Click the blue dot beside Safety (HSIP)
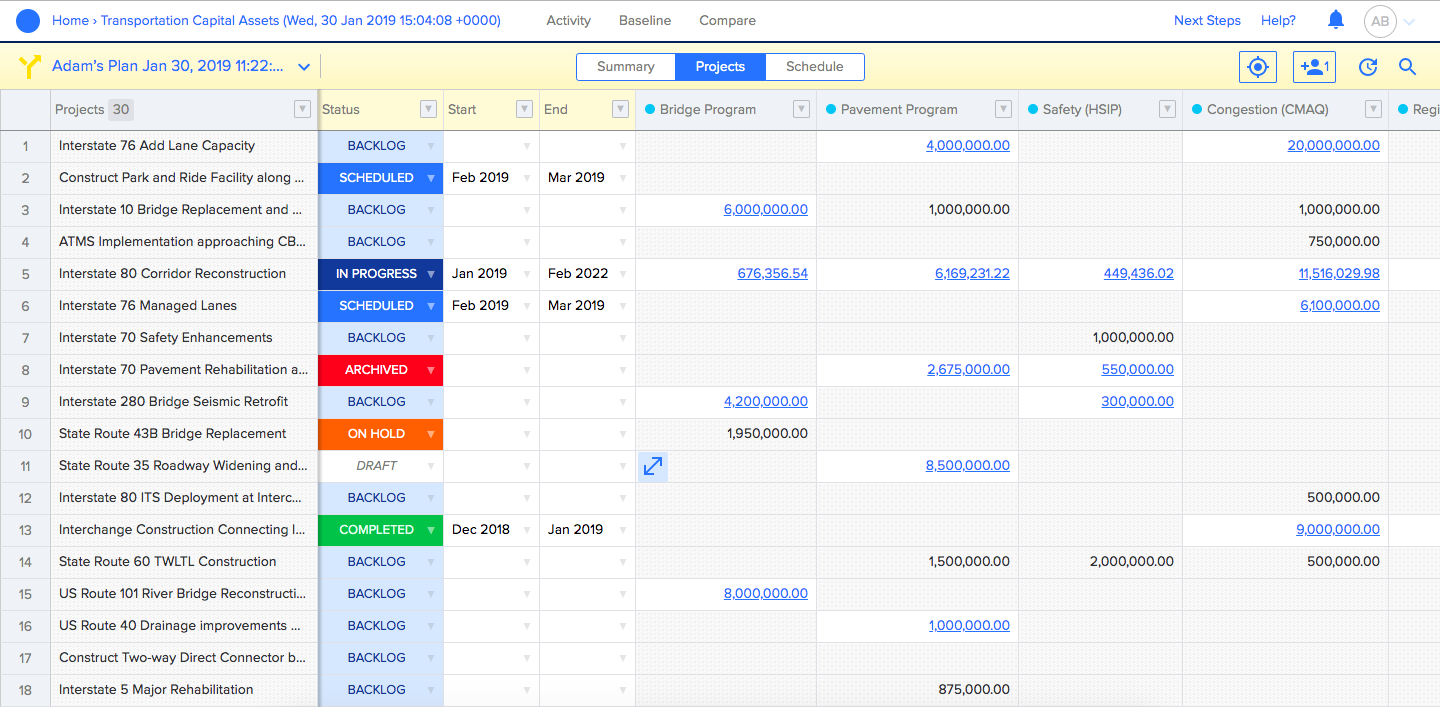Image resolution: width=1440 pixels, height=707 pixels. click(1033, 109)
